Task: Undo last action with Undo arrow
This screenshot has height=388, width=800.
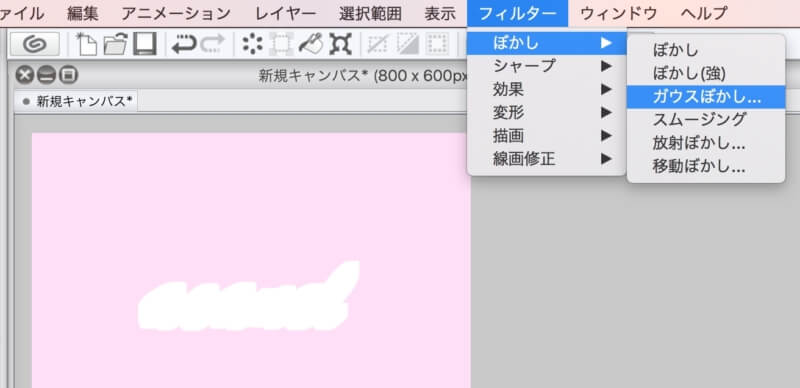Action: pyautogui.click(x=184, y=44)
